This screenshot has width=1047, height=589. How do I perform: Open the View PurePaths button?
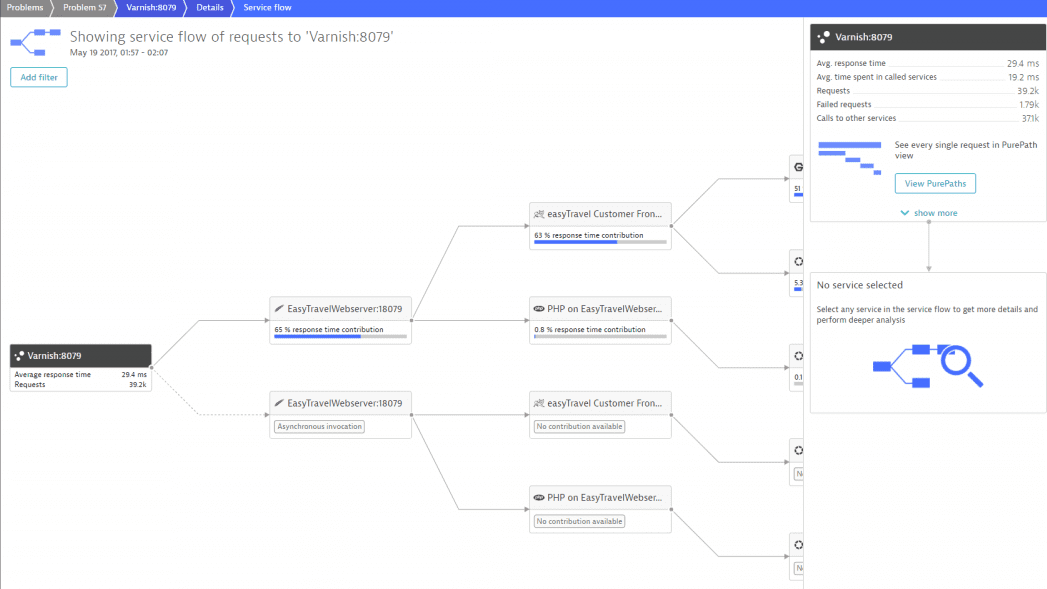[935, 184]
